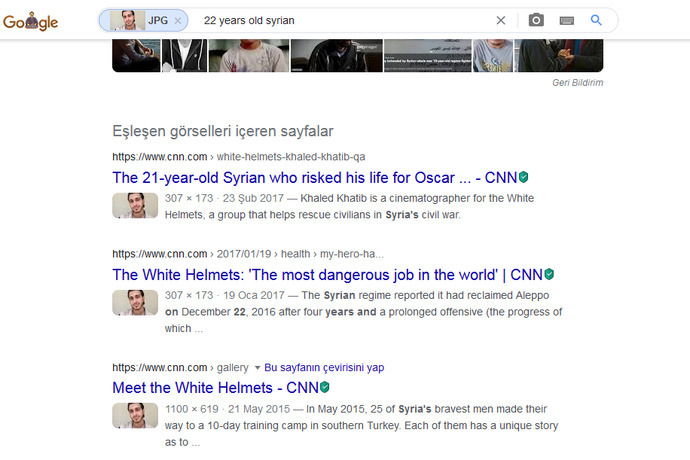Remove the JPG image chip

click(177, 21)
